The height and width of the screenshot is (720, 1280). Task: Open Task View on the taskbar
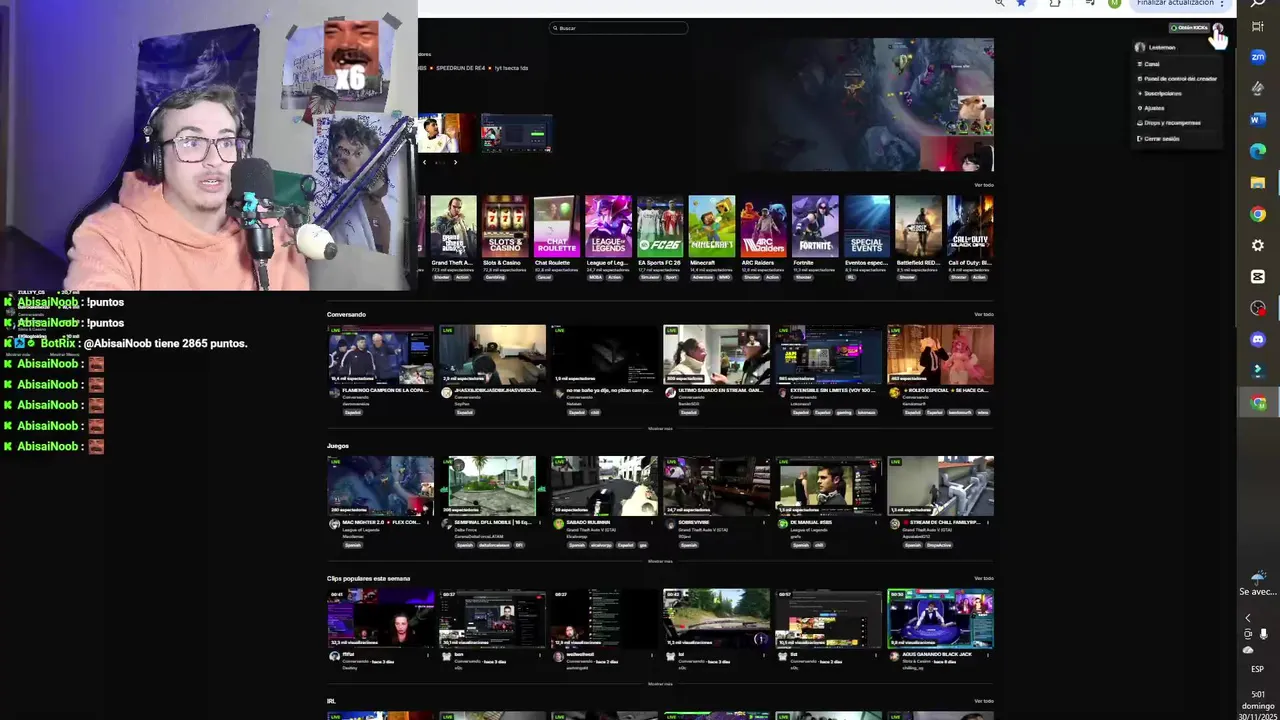[1258, 27]
